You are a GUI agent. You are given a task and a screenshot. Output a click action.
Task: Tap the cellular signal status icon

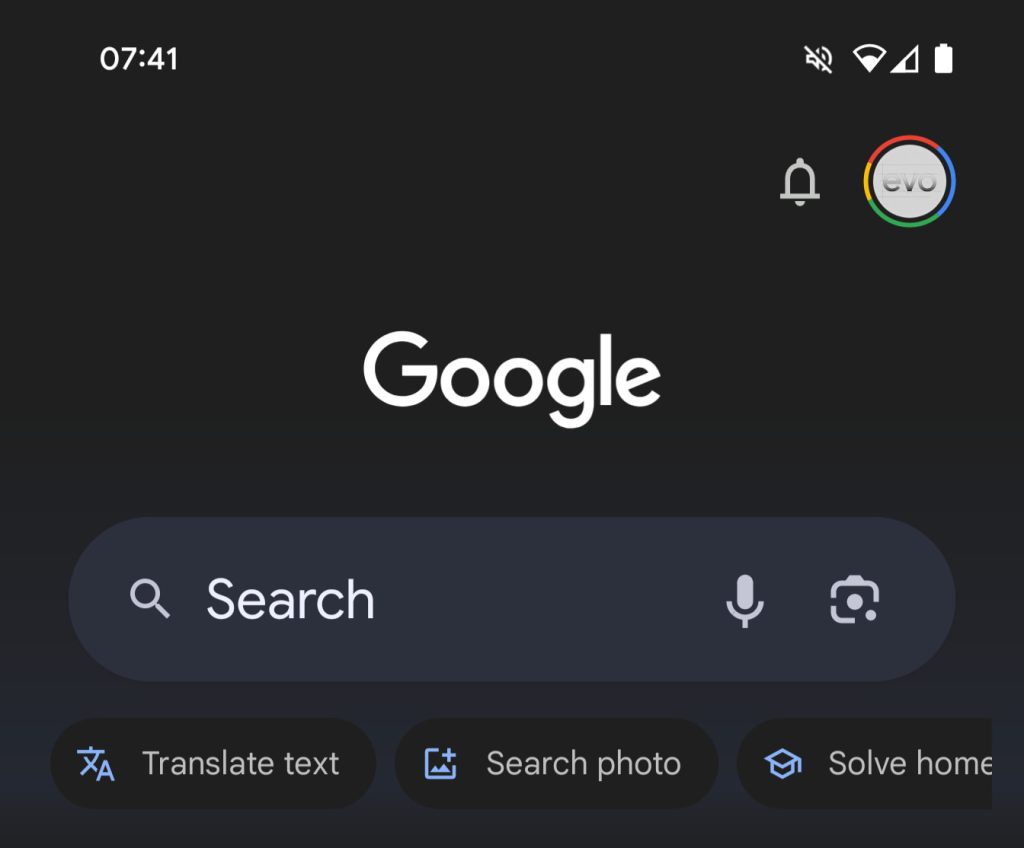[904, 59]
